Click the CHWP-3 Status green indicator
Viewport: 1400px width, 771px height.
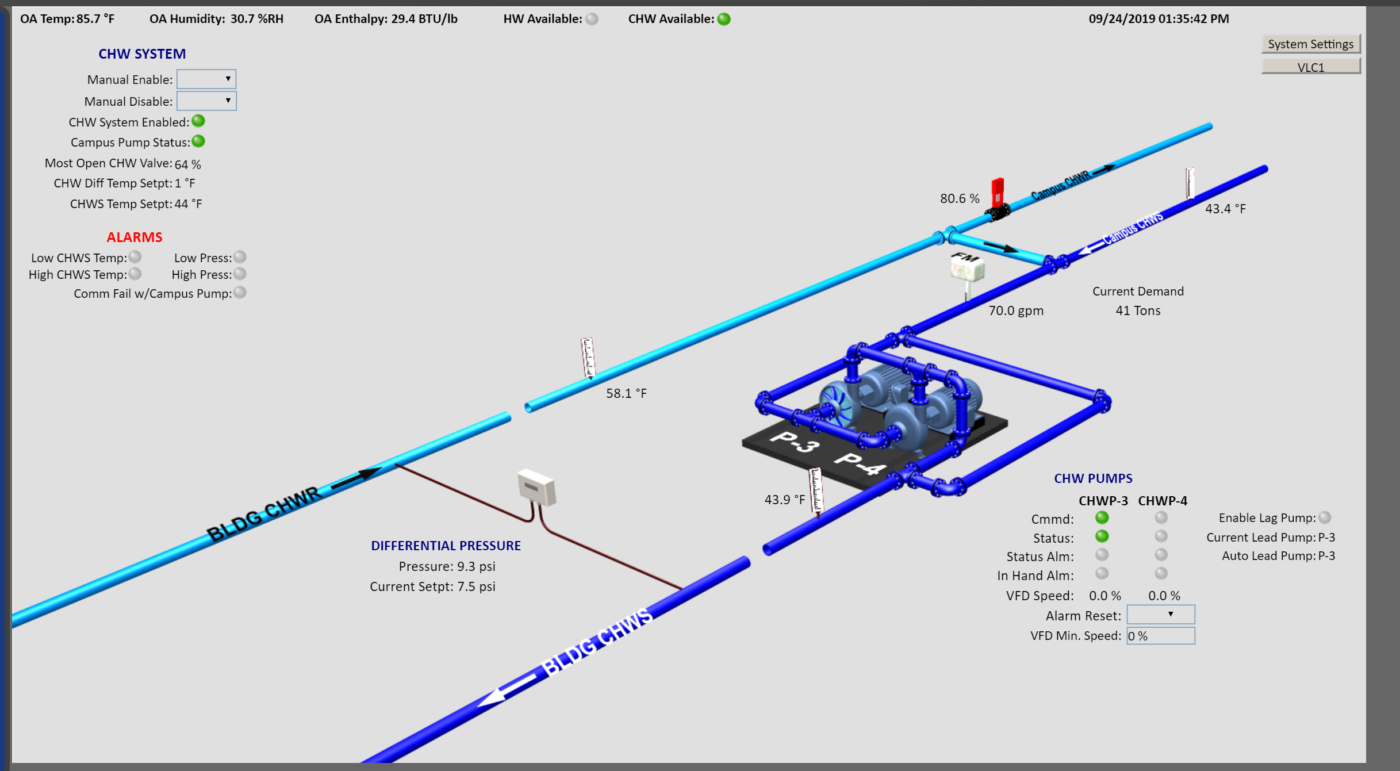pyautogui.click(x=1101, y=536)
